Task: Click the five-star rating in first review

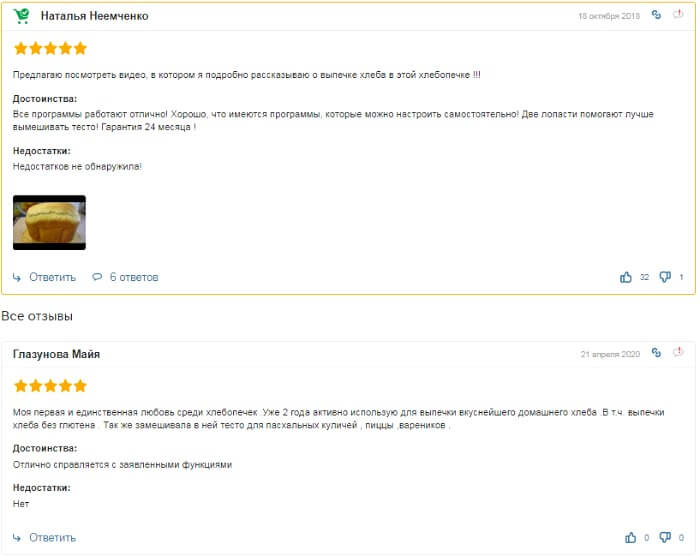Action: coord(50,48)
